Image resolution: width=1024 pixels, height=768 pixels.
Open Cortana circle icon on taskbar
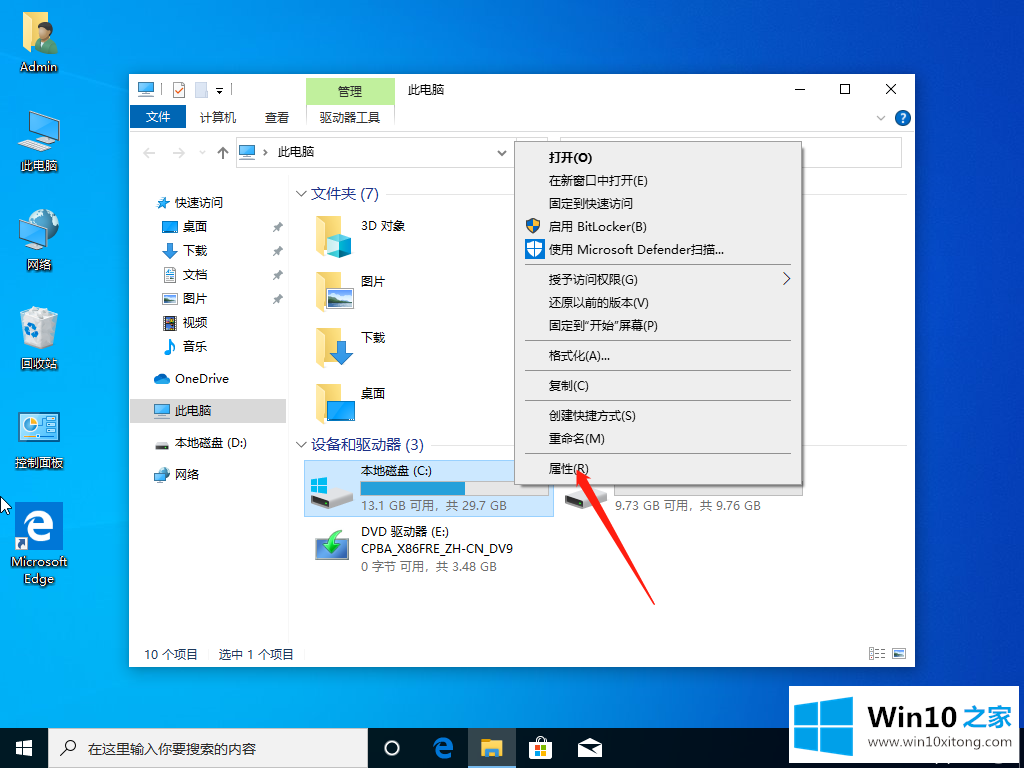pyautogui.click(x=392, y=748)
